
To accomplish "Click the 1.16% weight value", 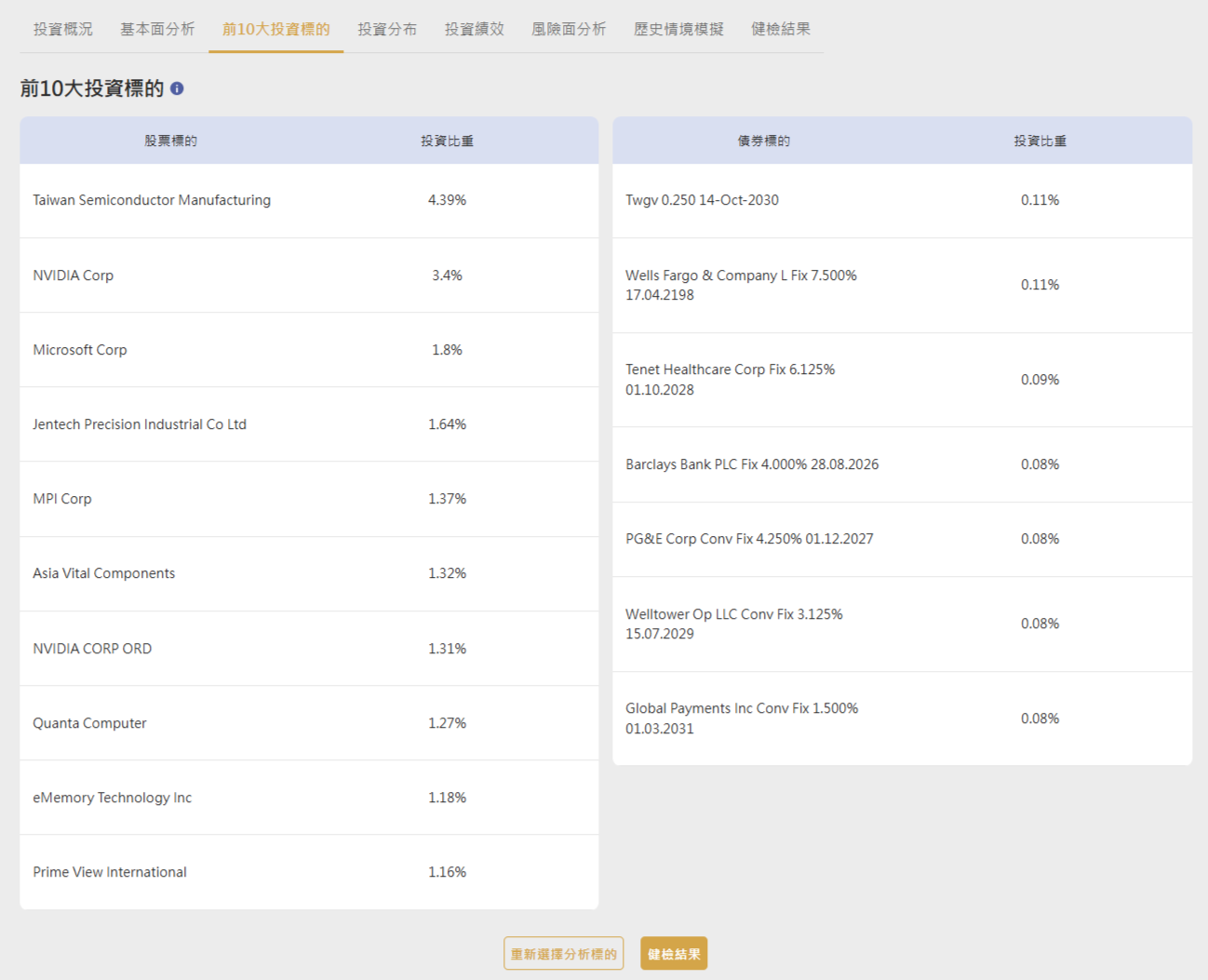I will click(447, 872).
